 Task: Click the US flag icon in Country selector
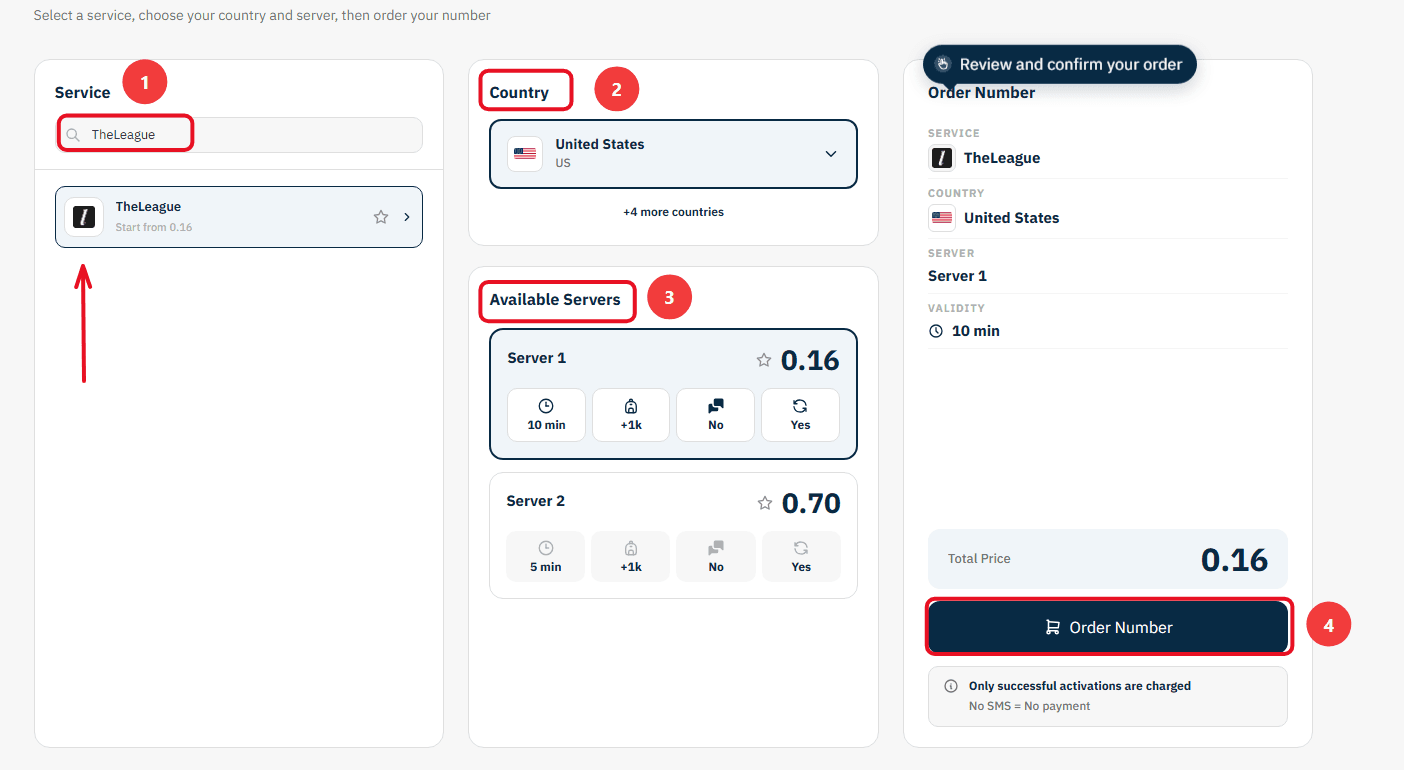525,154
